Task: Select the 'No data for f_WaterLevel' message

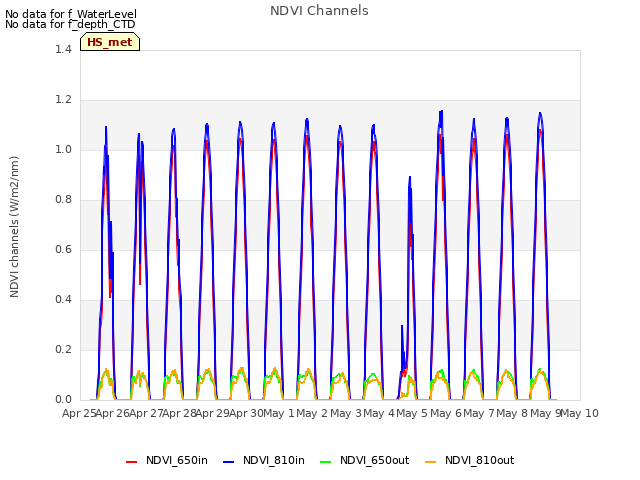Action: 71,14
